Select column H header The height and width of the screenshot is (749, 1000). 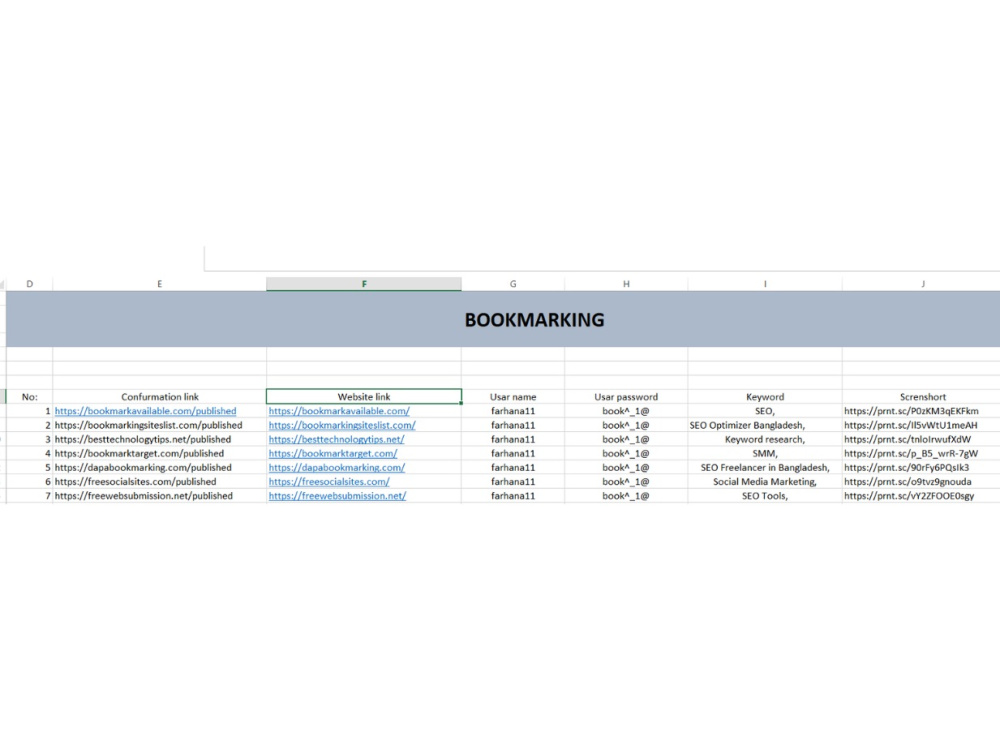[626, 284]
